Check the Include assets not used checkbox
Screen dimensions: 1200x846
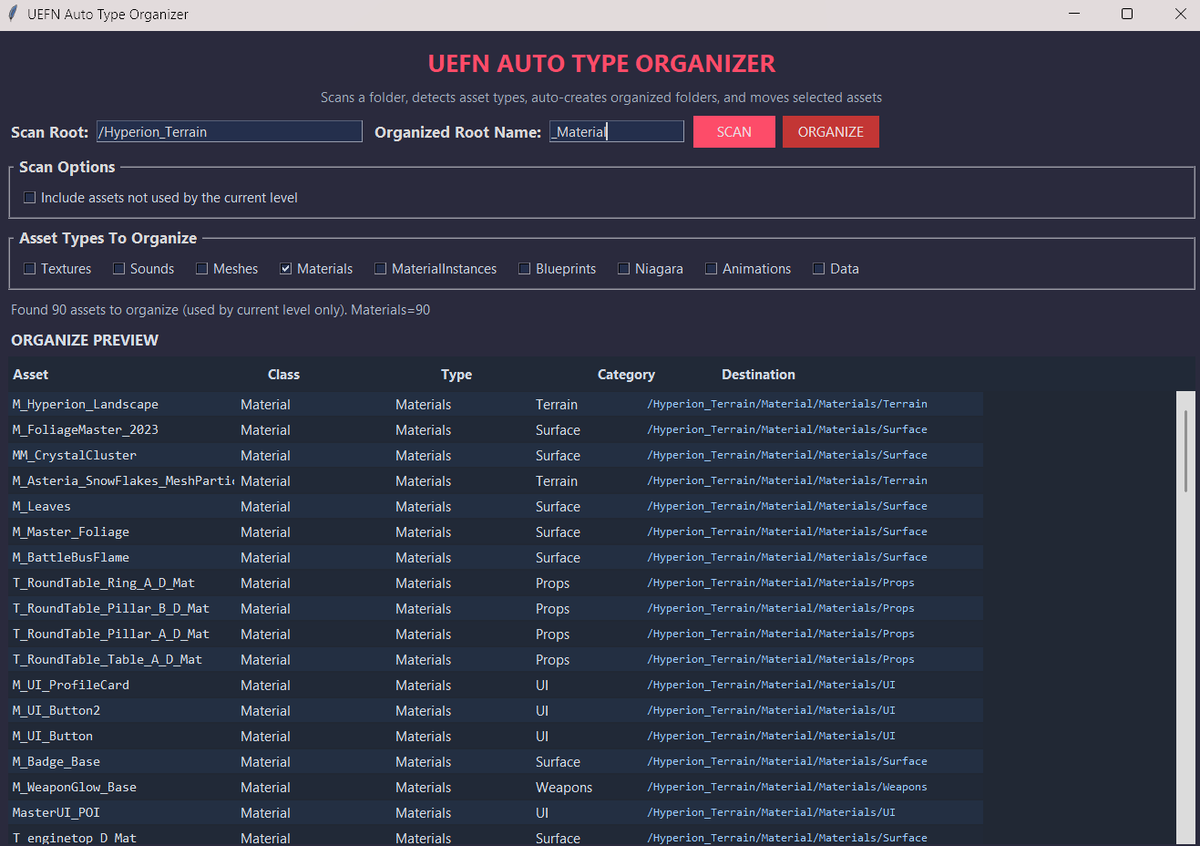click(x=29, y=198)
